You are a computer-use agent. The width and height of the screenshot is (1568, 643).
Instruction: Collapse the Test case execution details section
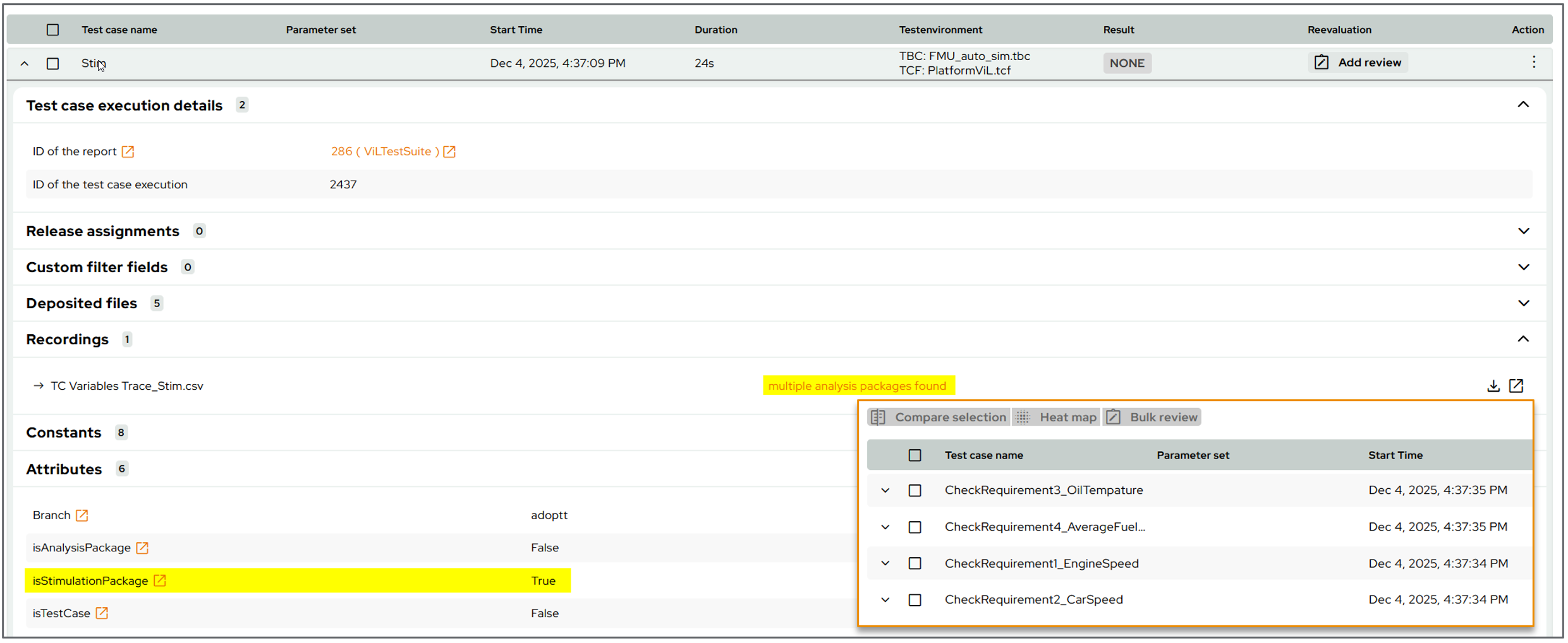click(x=1524, y=104)
